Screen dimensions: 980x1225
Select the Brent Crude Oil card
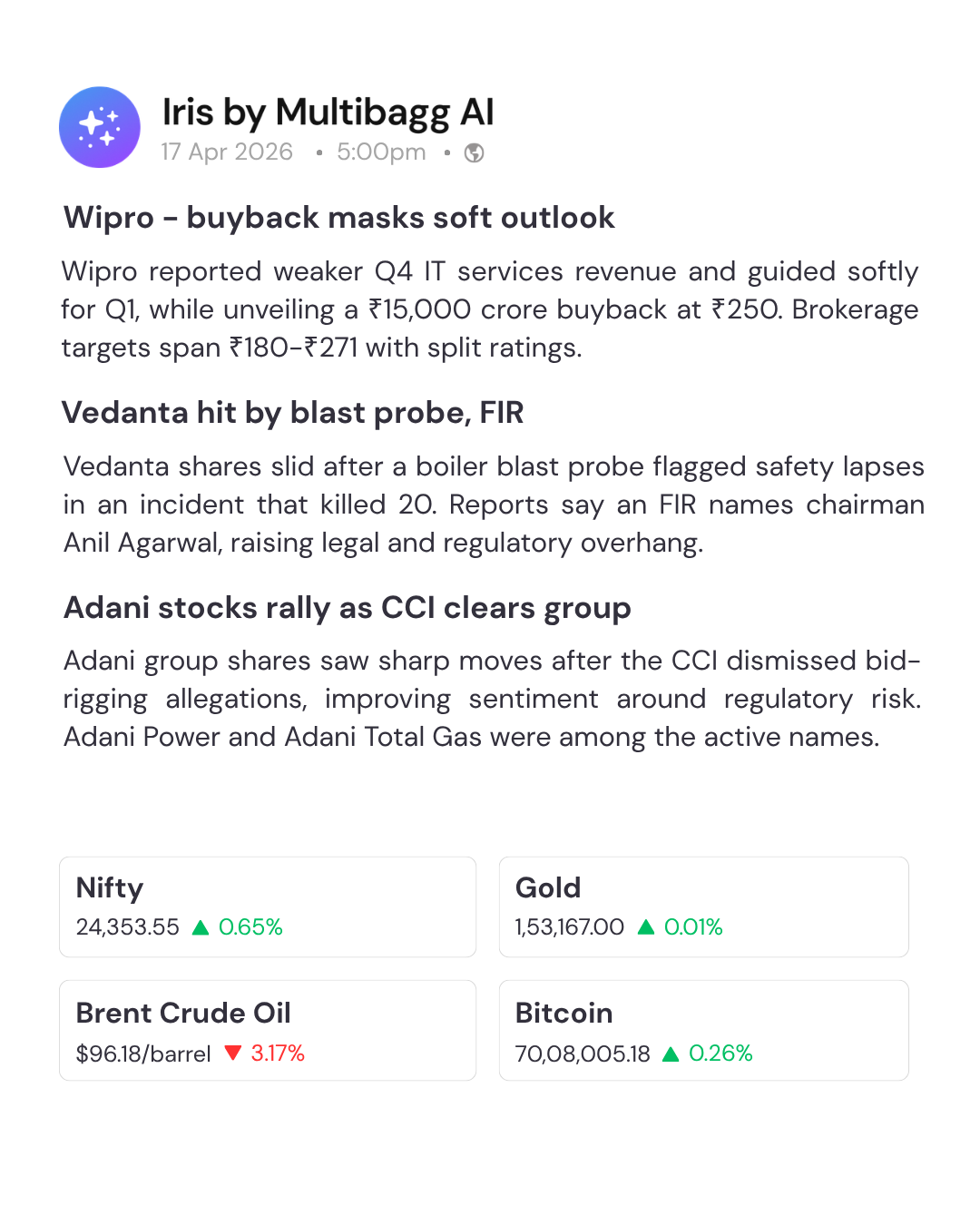[268, 1030]
